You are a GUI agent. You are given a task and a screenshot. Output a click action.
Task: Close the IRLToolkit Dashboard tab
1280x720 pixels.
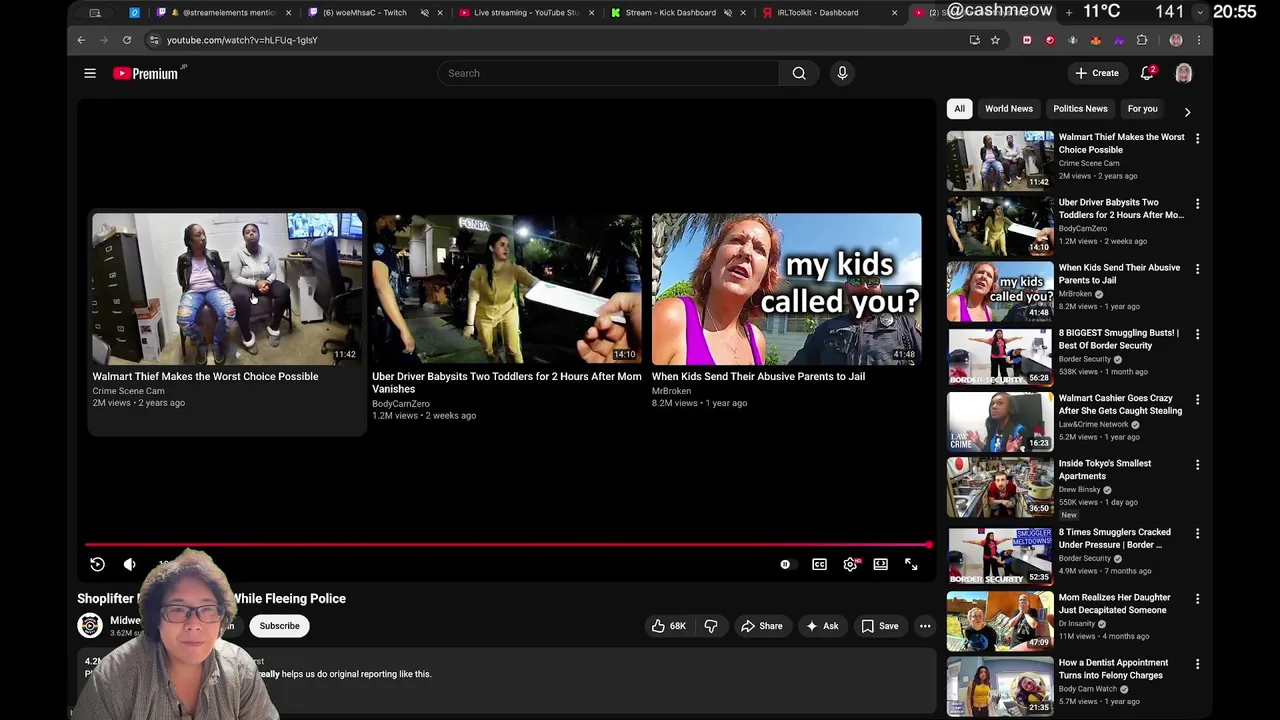point(894,13)
